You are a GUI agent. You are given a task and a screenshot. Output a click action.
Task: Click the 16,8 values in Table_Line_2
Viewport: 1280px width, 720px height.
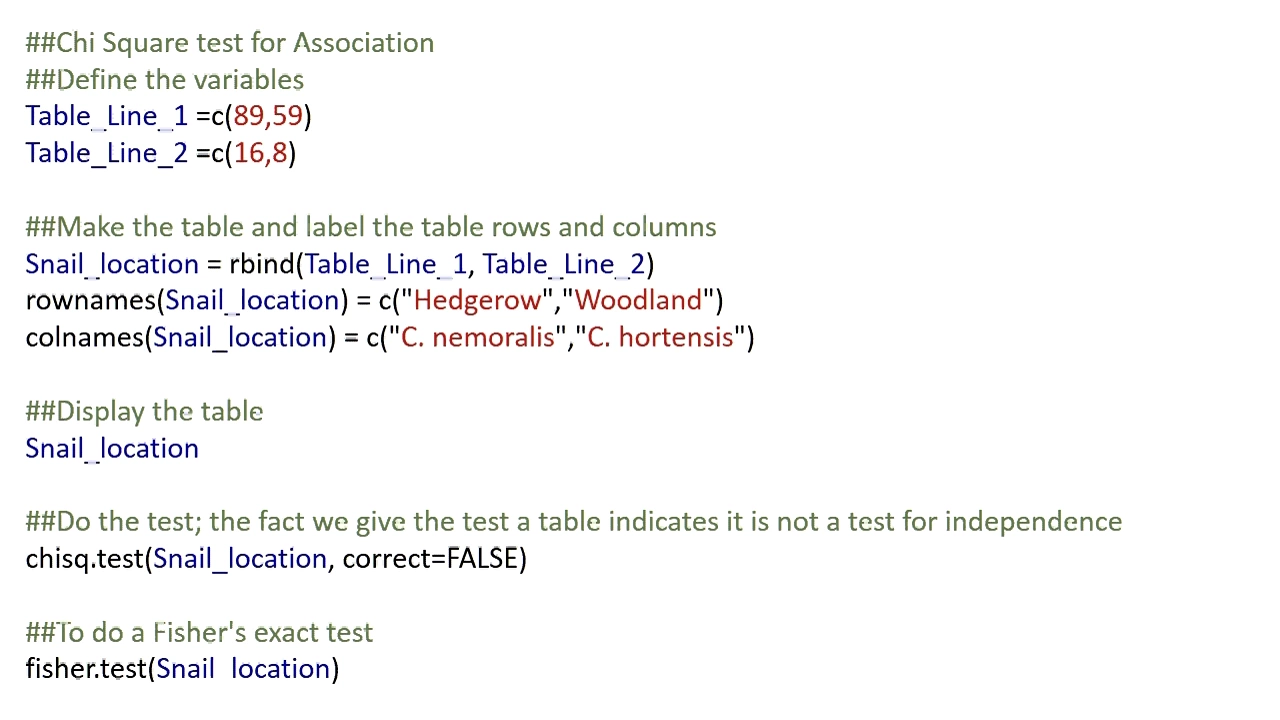coord(261,153)
